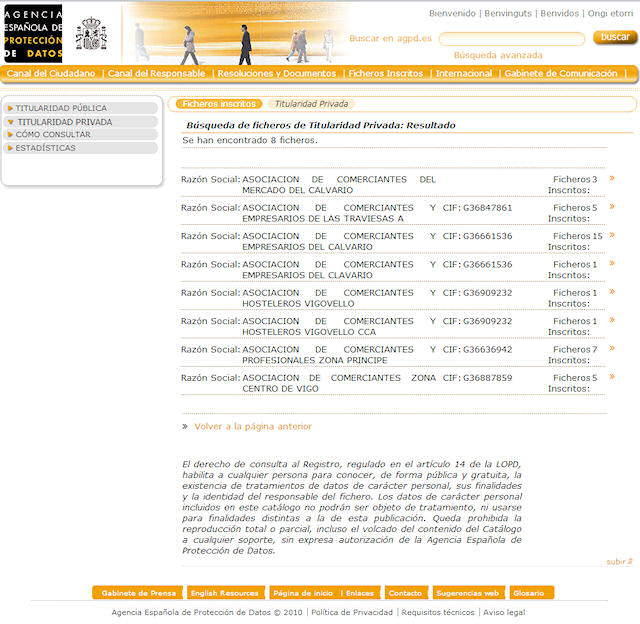Open details arrow for Profesionales Zona Principe row
Viewport: 640px width, 624px height.
point(612,348)
